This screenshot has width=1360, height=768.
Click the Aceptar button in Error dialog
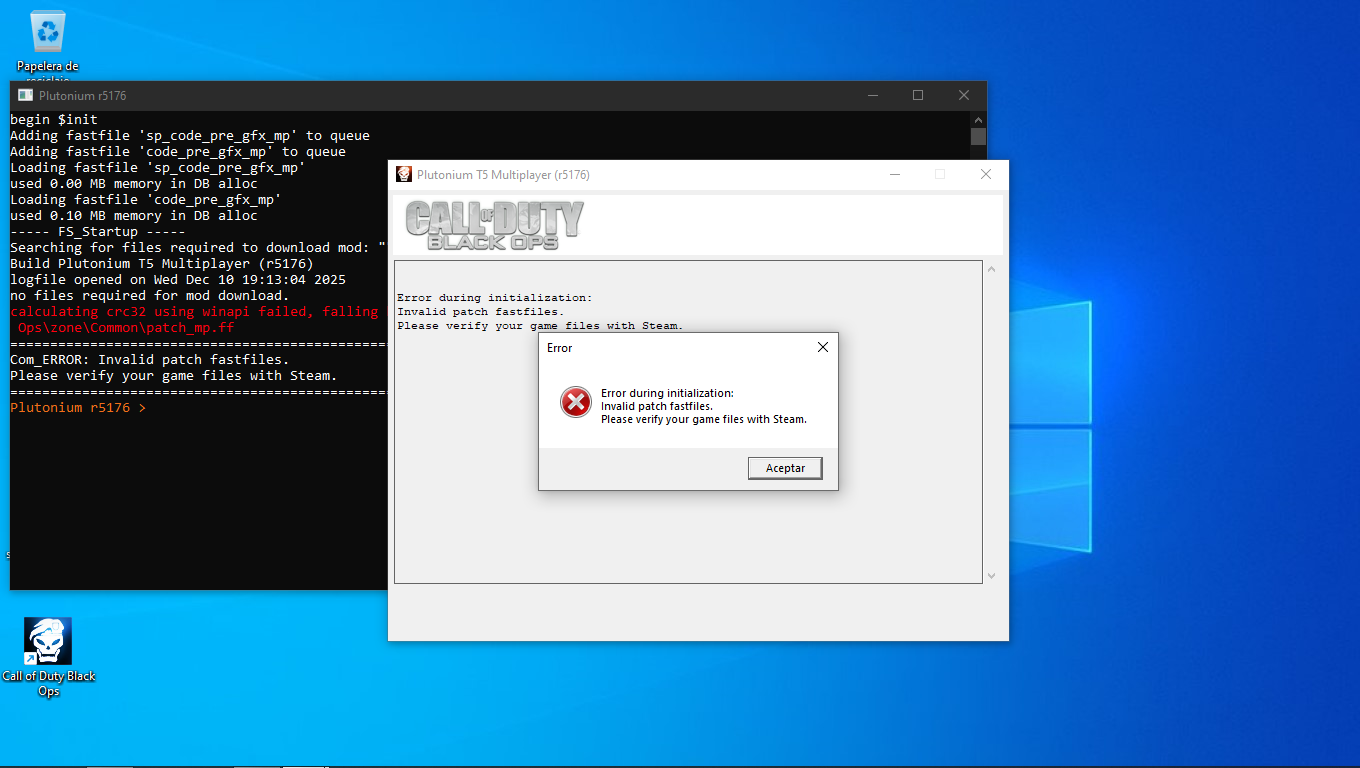785,468
